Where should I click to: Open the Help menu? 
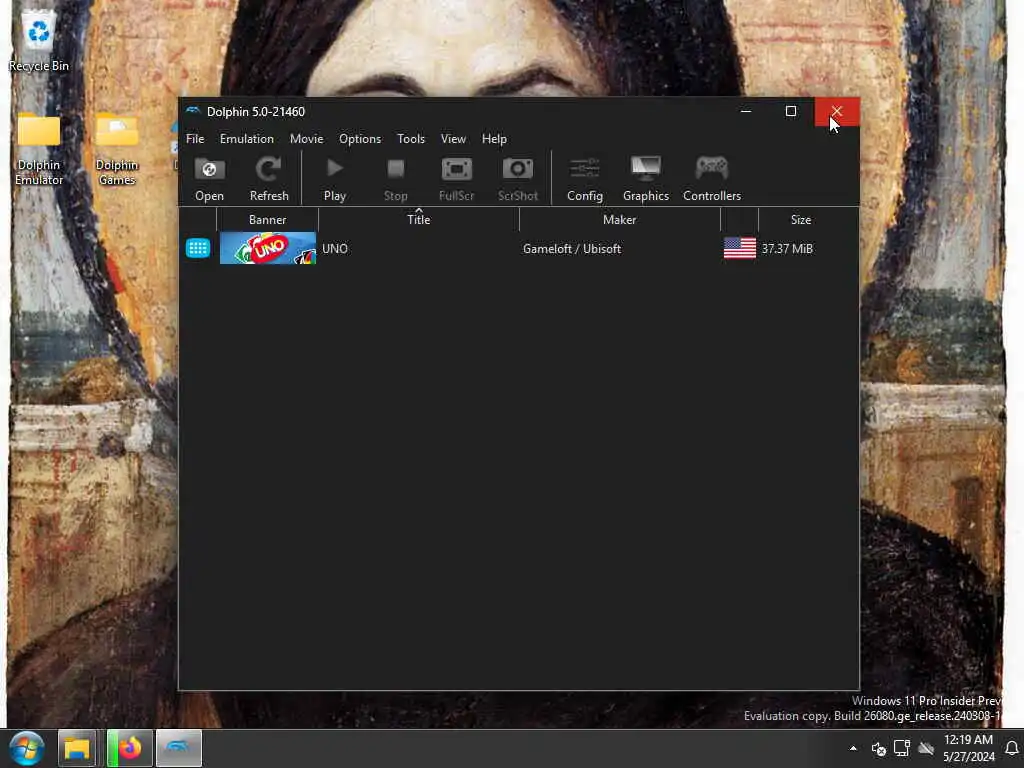tap(494, 138)
